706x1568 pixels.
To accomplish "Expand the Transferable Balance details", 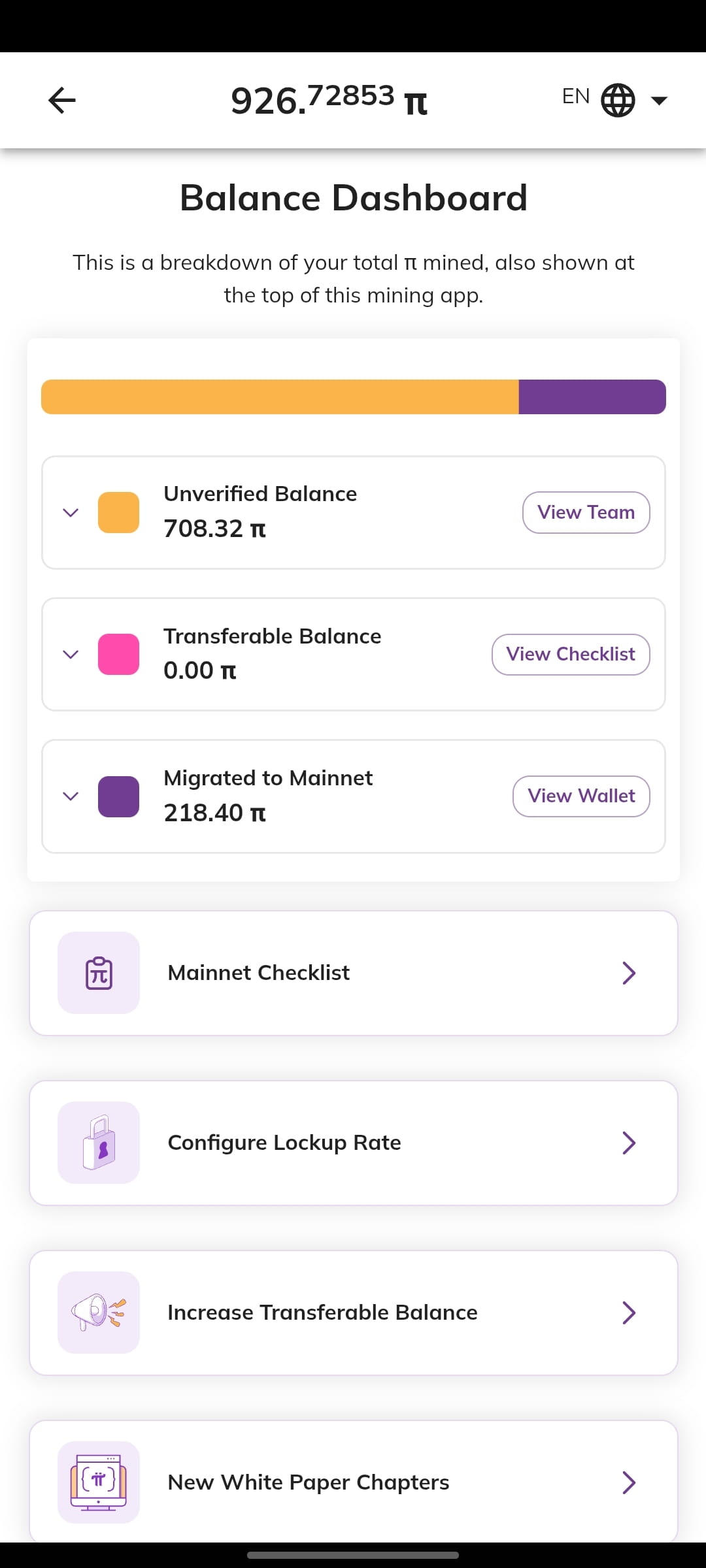I will point(71,654).
